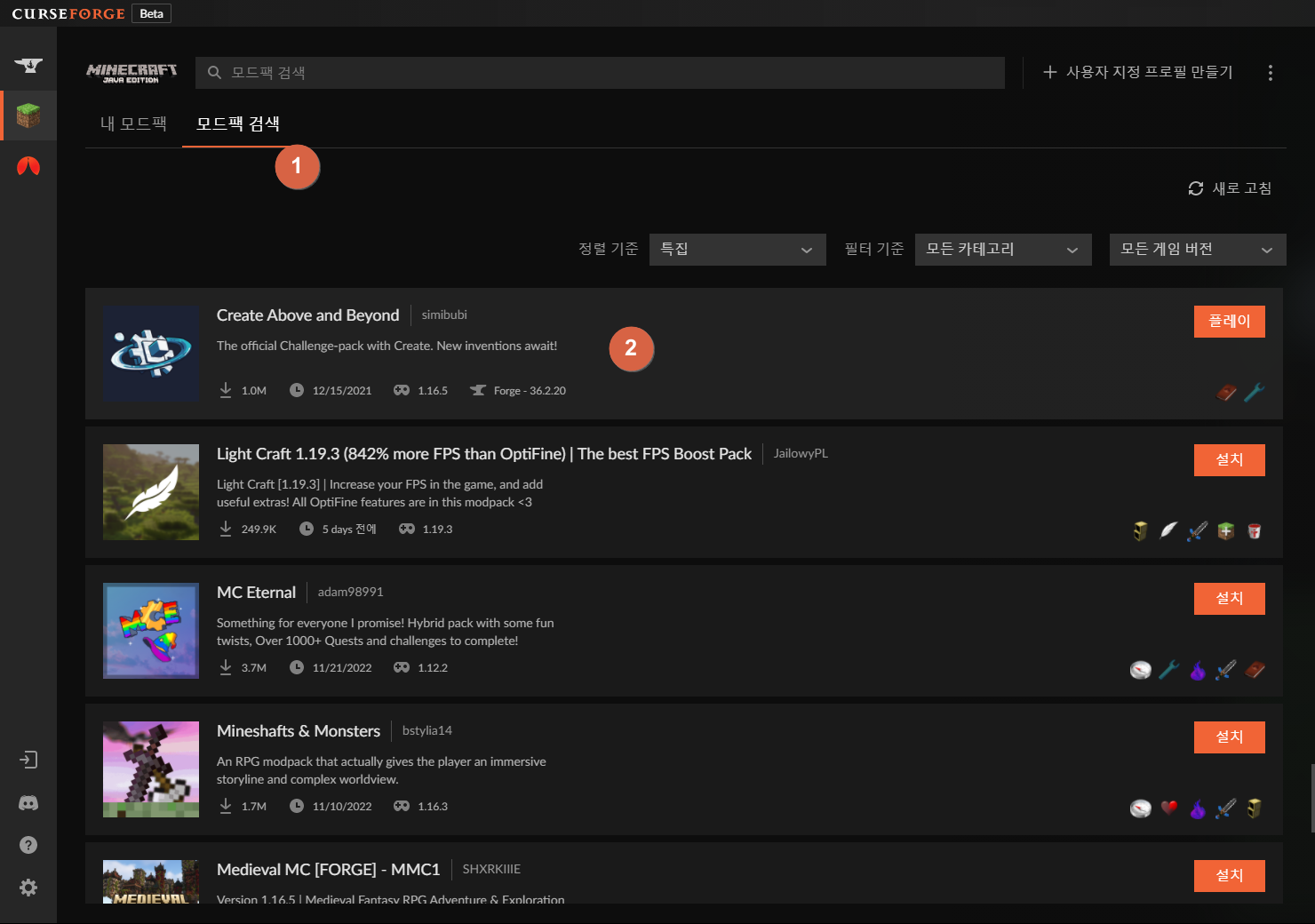Open the MC Eternal title link
The width and height of the screenshot is (1315, 924).
[257, 593]
